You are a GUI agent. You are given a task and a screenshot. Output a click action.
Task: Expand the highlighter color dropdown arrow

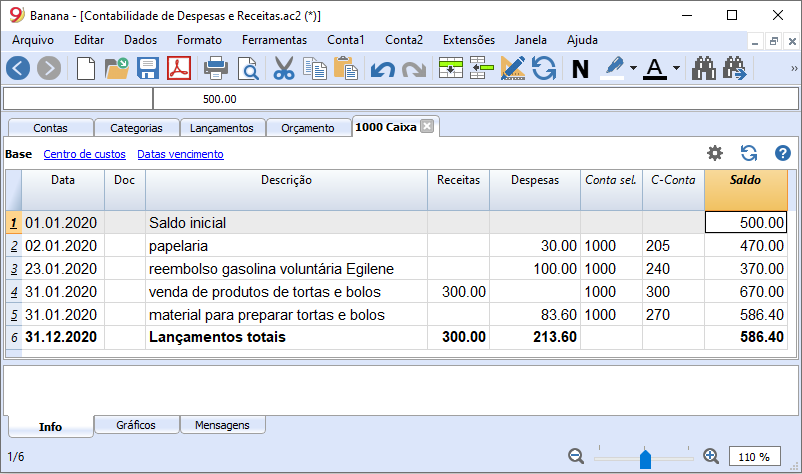coord(633,68)
